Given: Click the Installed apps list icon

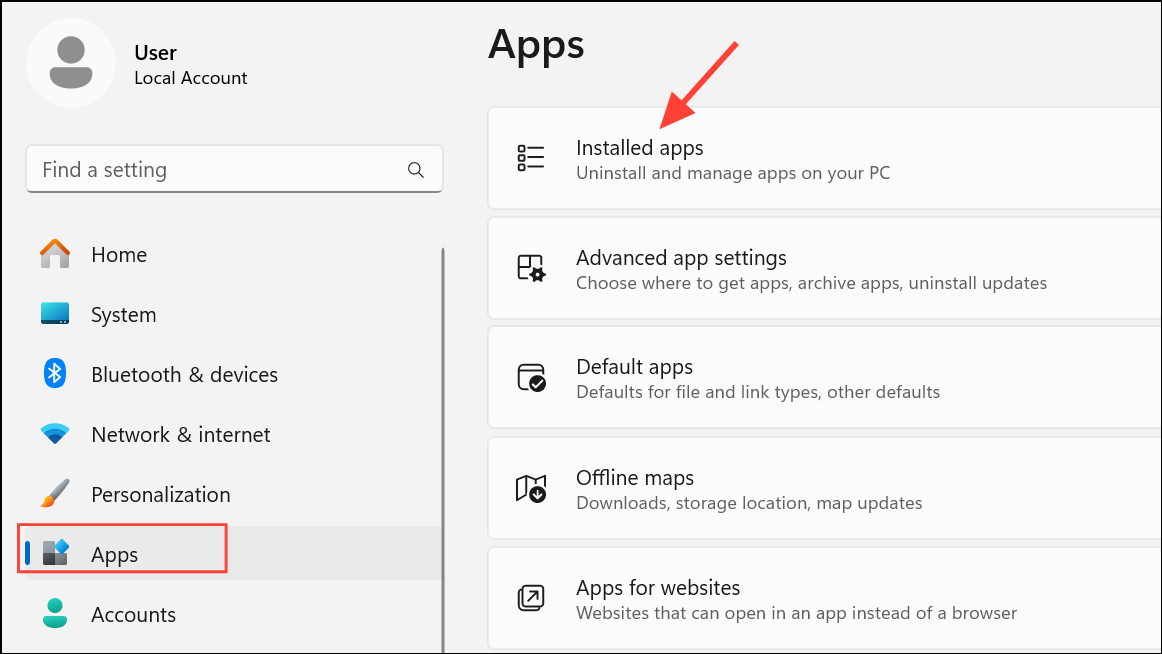Looking at the screenshot, I should pos(531,158).
